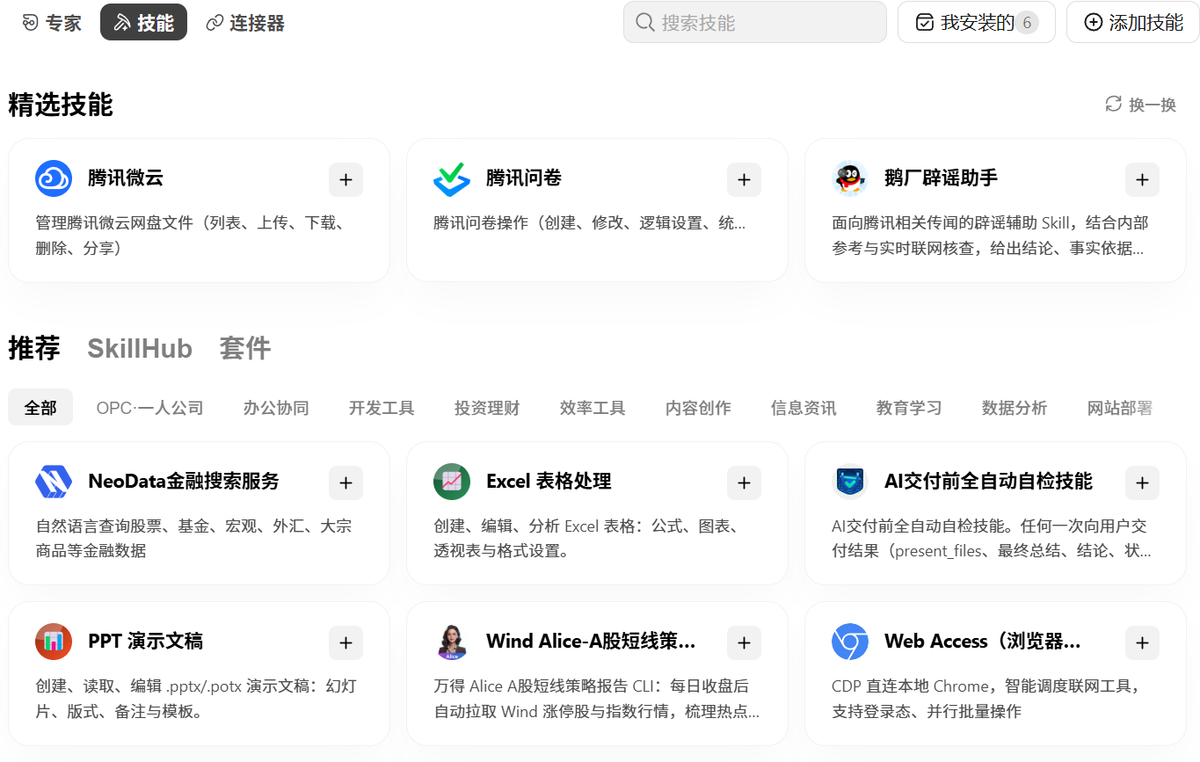Filter by 网站部署 category
The width and height of the screenshot is (1200, 762).
point(1120,408)
